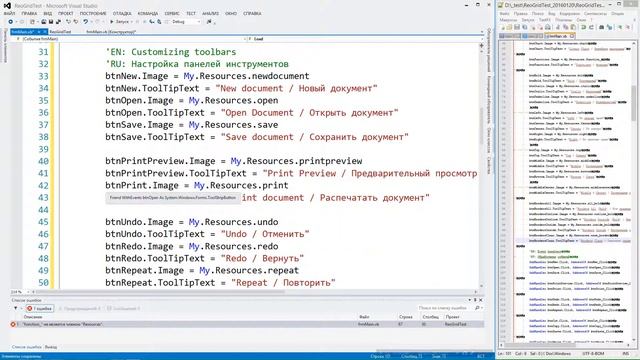The height and width of the screenshot is (360, 640).
Task: Close the frmMain.vb tab
Action: click(45, 32)
